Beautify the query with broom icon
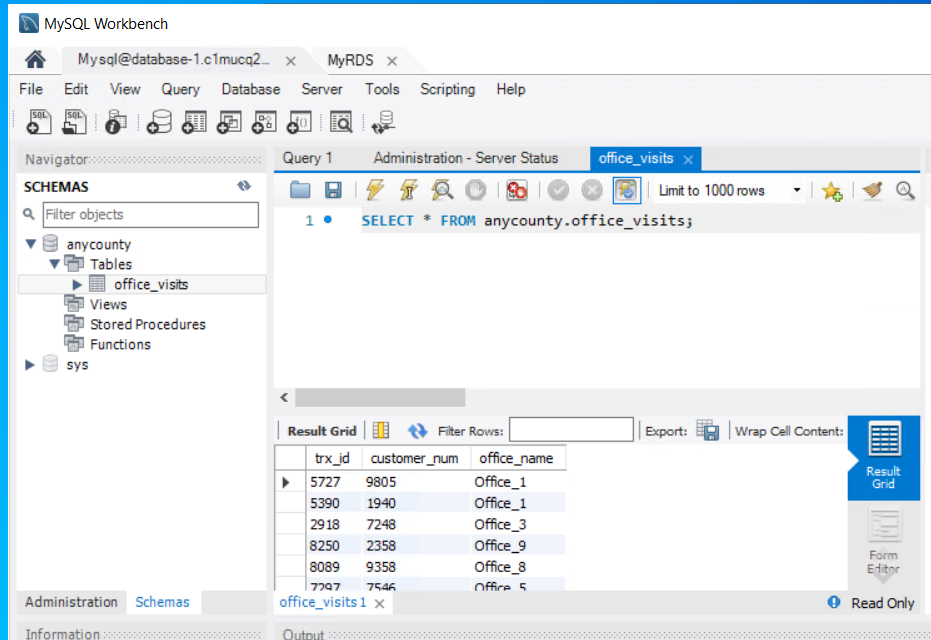The width and height of the screenshot is (931, 640). point(872,190)
